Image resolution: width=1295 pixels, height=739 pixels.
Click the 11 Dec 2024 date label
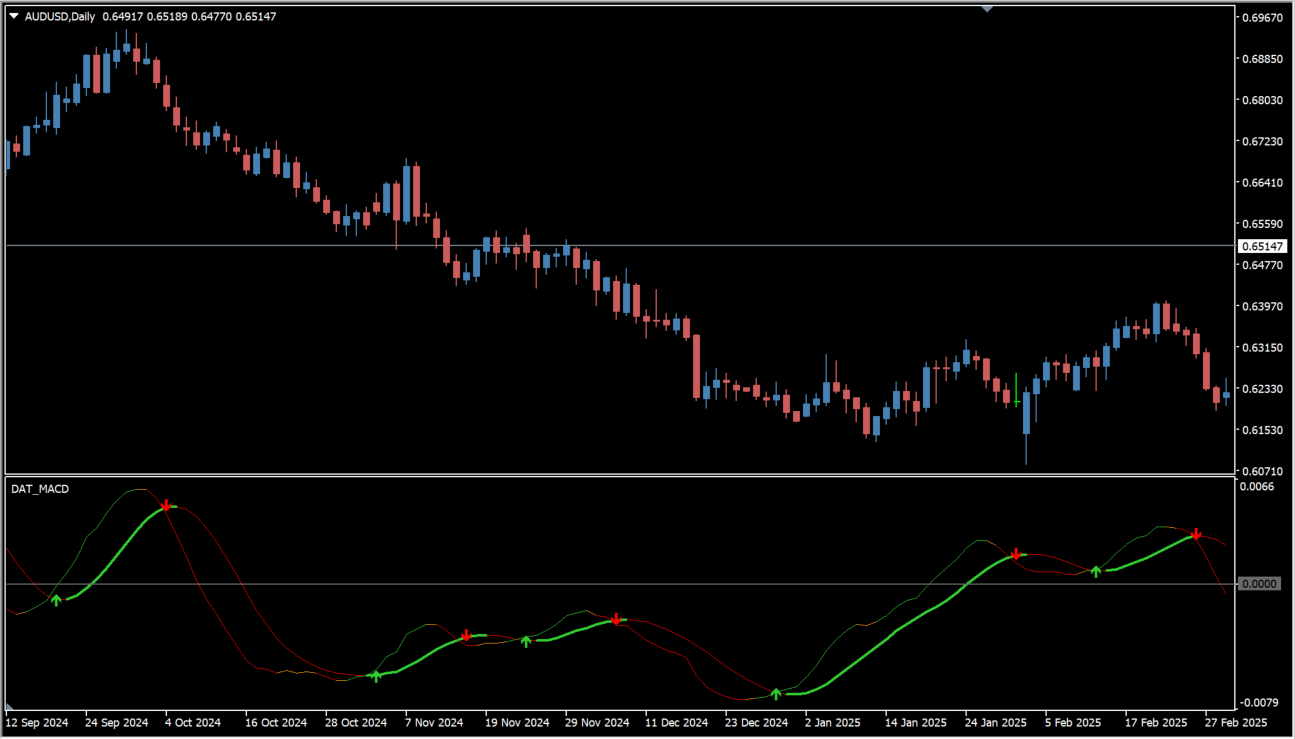pos(677,722)
